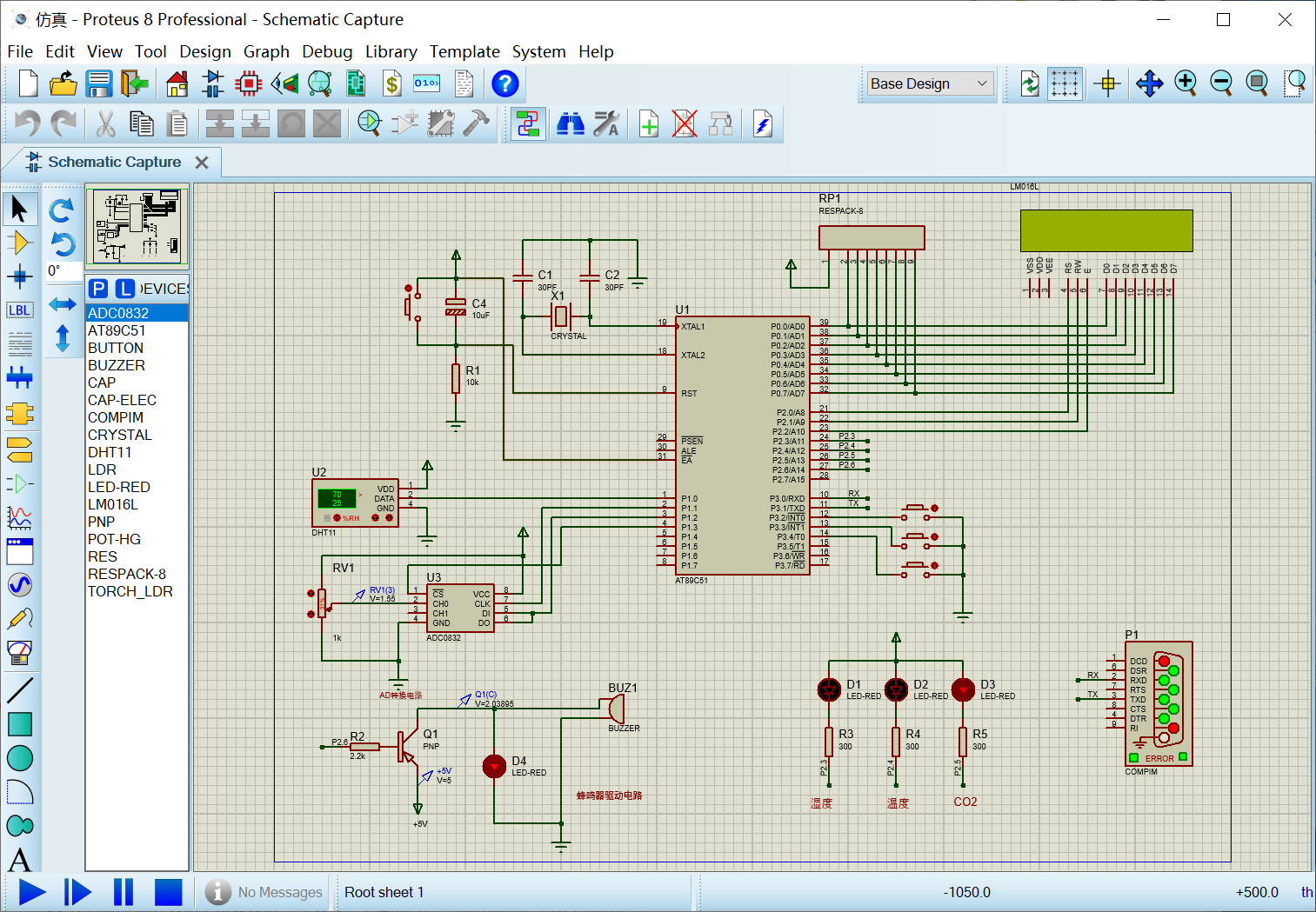Open the Search and Tag binoculars tool
The image size is (1316, 912).
[570, 123]
